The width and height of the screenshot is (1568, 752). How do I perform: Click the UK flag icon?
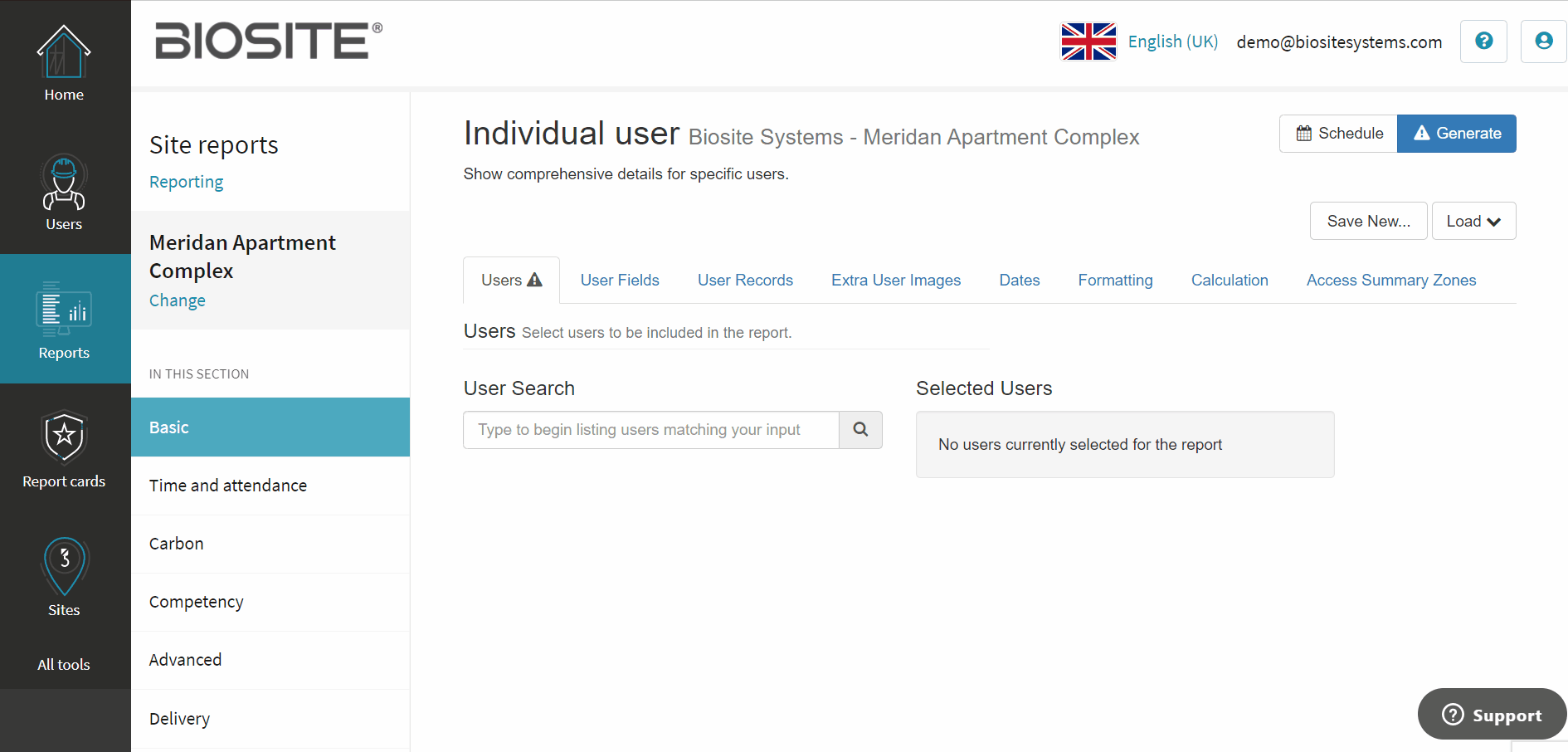pos(1088,42)
